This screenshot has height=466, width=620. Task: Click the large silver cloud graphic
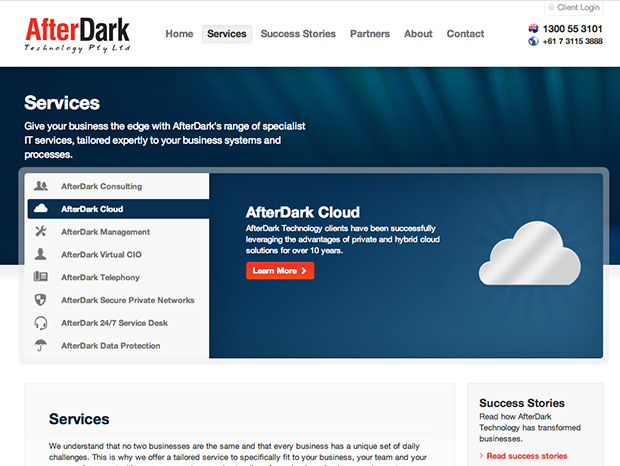point(529,254)
